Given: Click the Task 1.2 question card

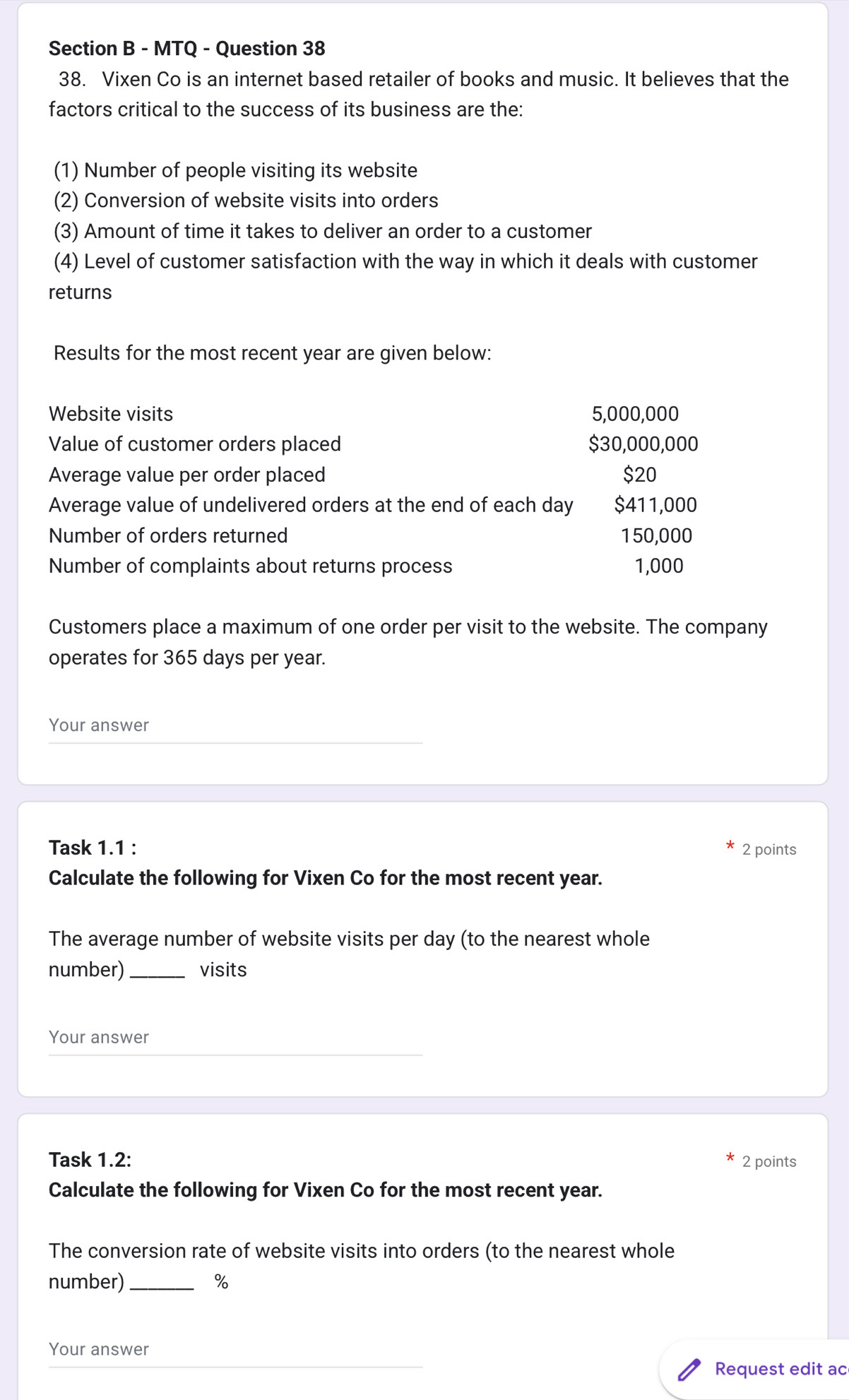Looking at the screenshot, I should [x=424, y=1257].
